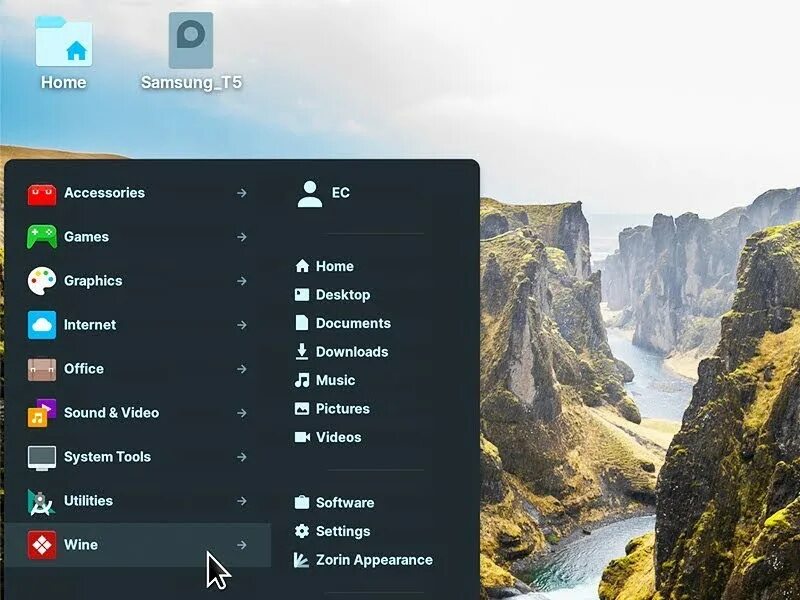Open the Accessories category red icon
Viewport: 800px width, 600px height.
42,193
